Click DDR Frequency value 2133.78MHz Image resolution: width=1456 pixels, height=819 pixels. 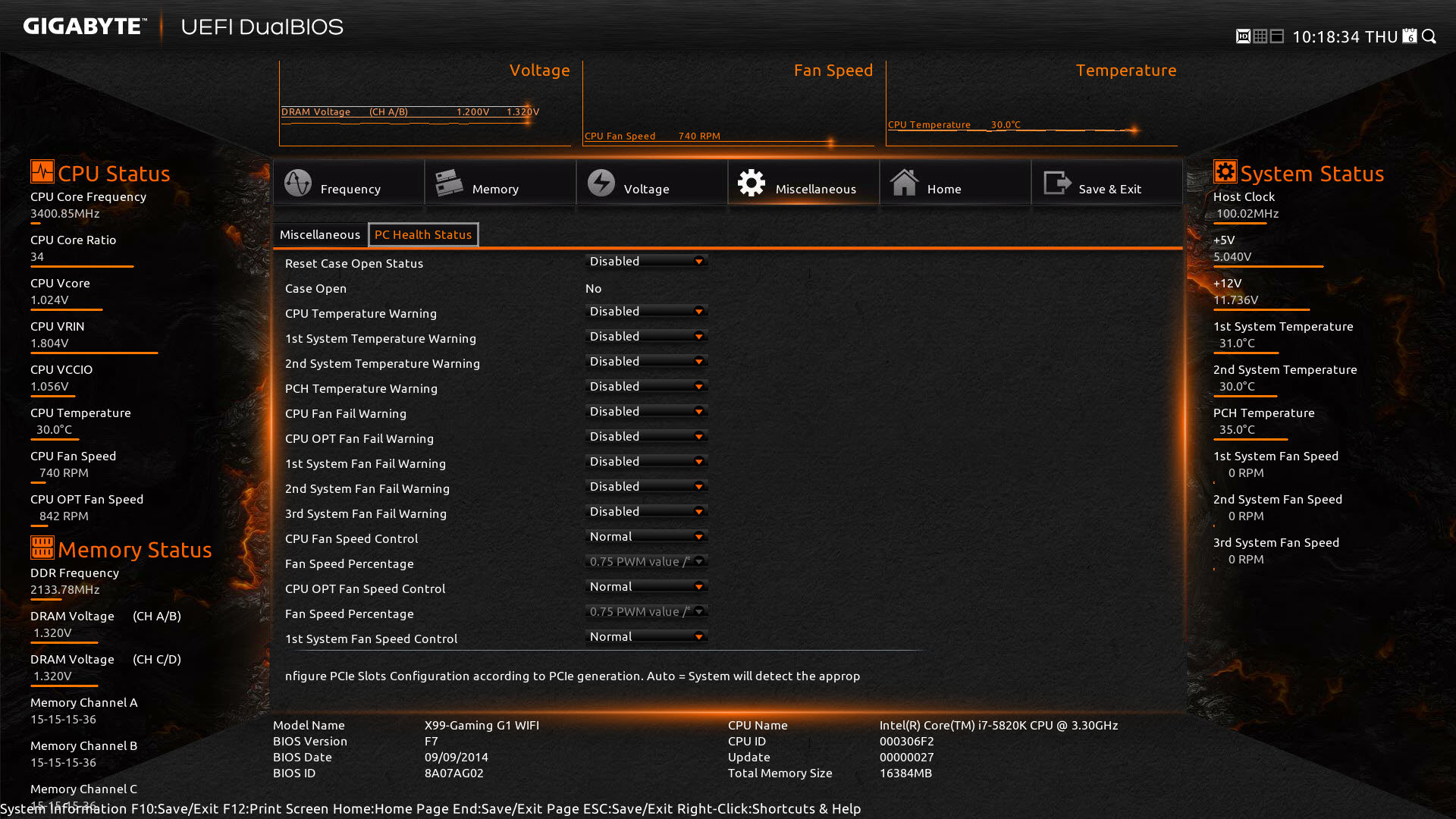[x=65, y=590]
